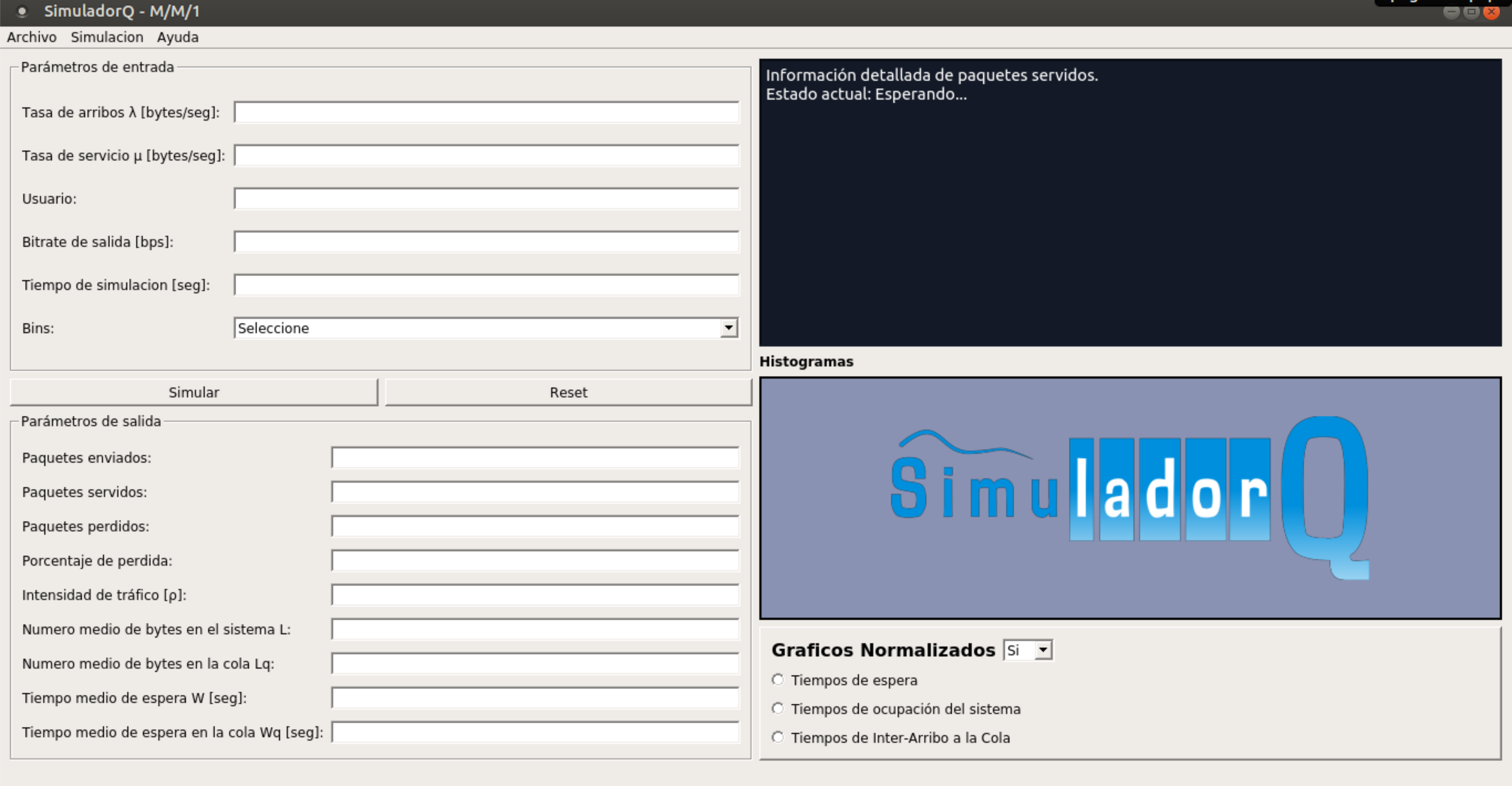Choose Tiempos de Inter-Arribo a la Cola
1512x786 pixels.
(x=778, y=737)
